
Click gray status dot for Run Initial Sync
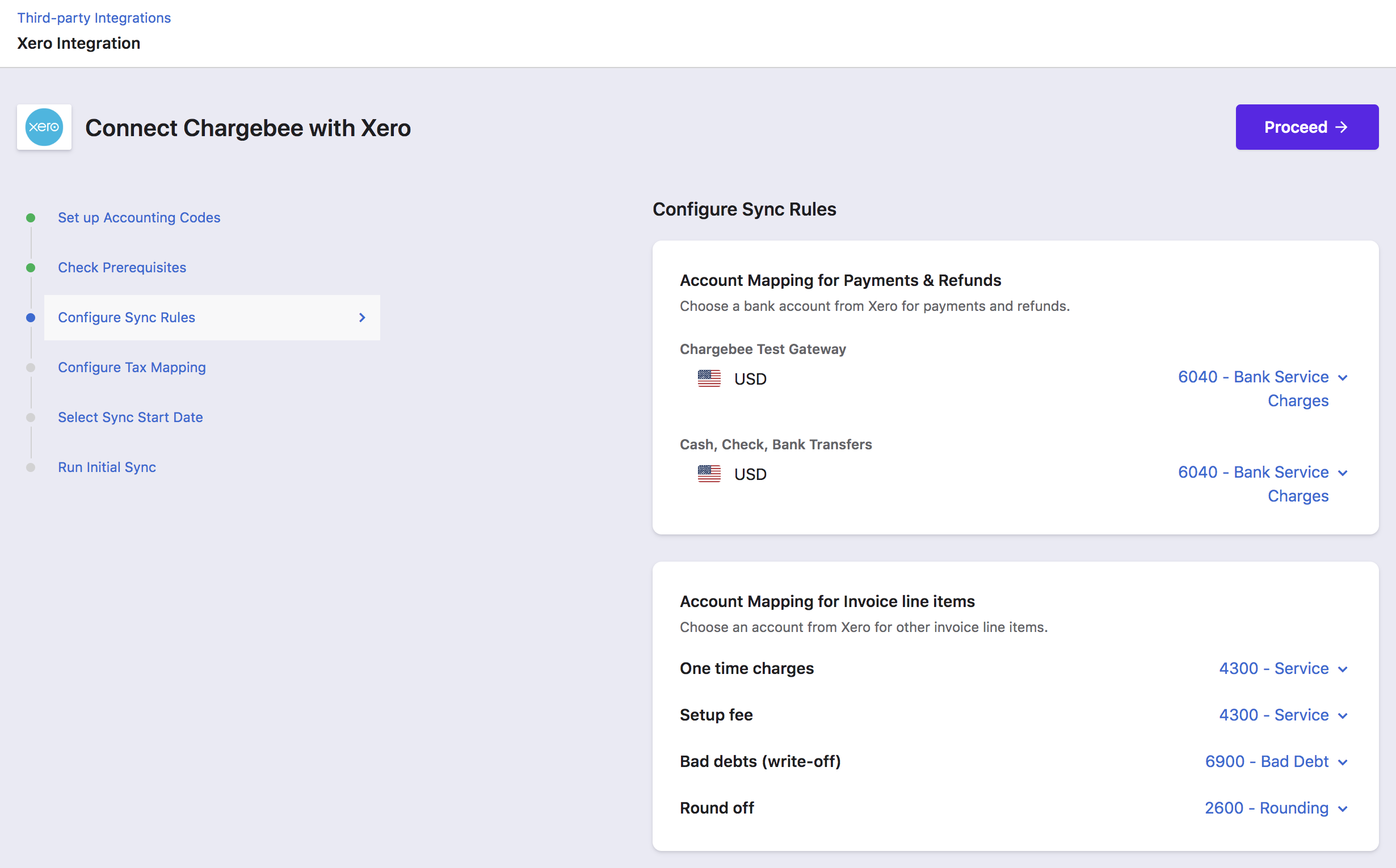click(x=31, y=467)
